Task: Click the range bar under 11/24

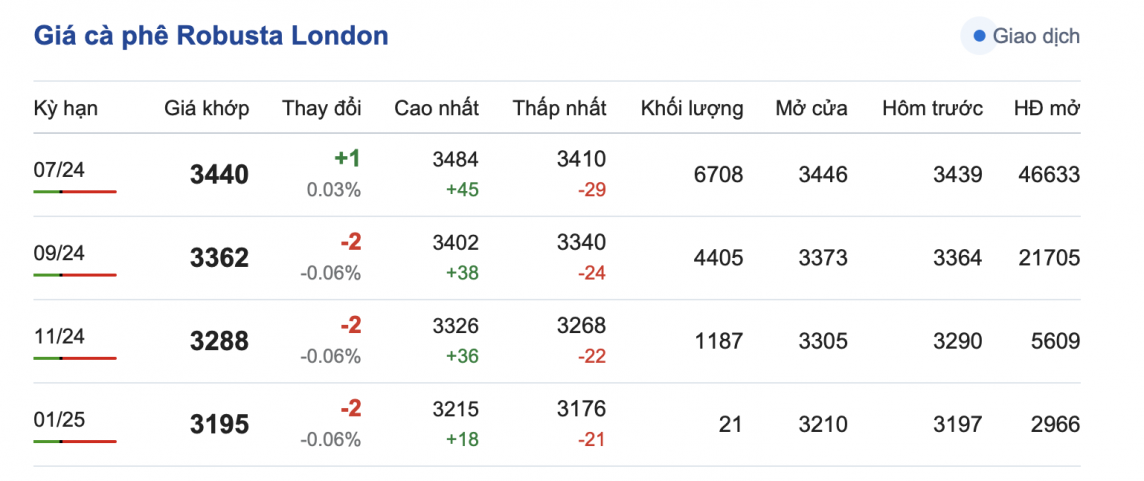Action: (75, 357)
